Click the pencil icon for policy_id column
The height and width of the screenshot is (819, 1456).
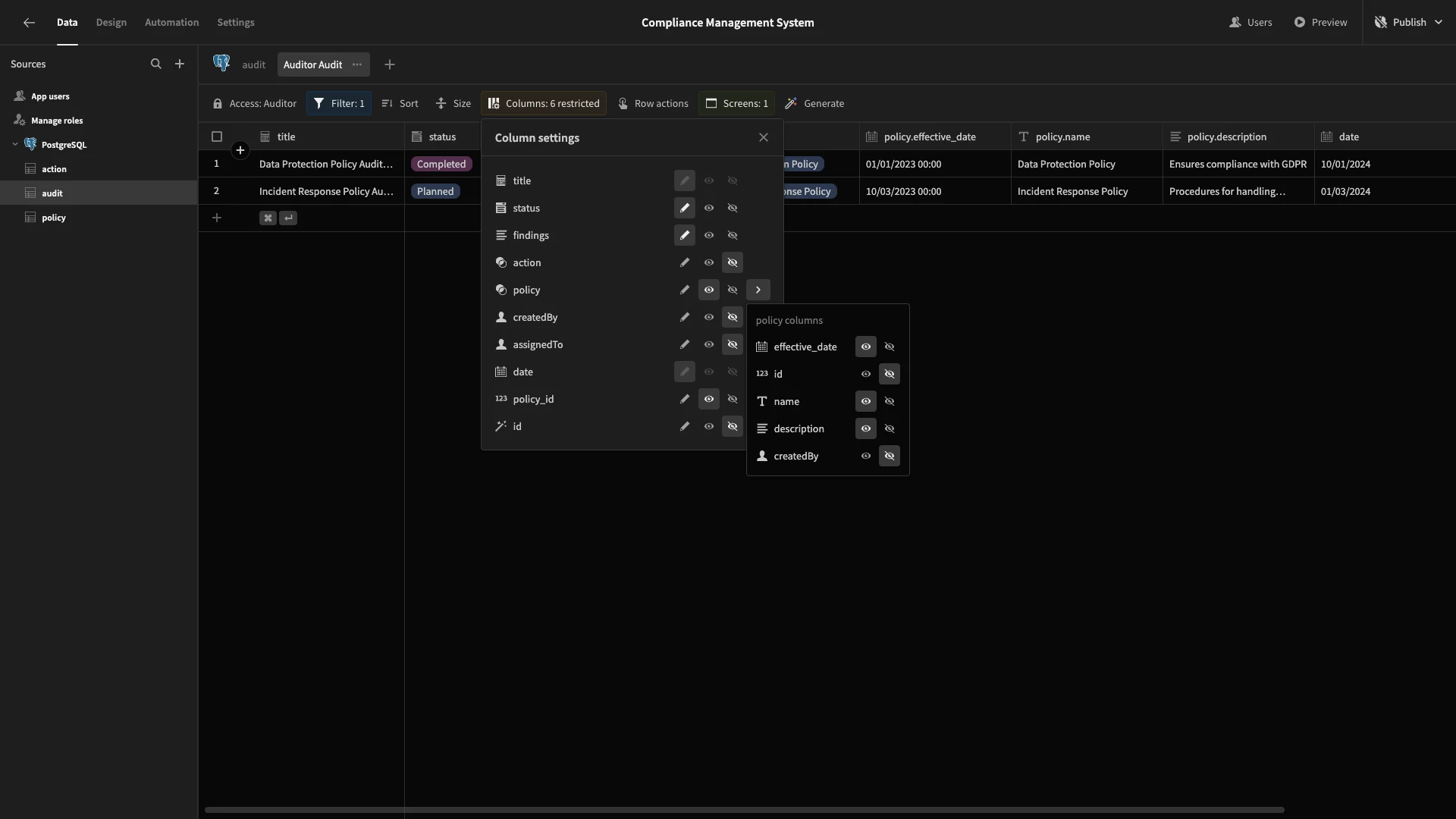pos(685,399)
